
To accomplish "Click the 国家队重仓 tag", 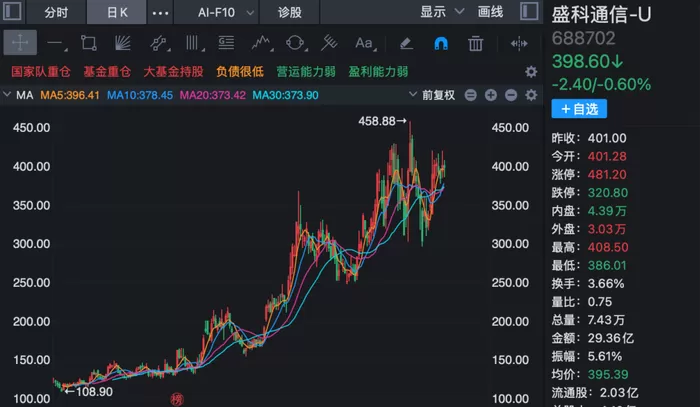I will coord(41,71).
